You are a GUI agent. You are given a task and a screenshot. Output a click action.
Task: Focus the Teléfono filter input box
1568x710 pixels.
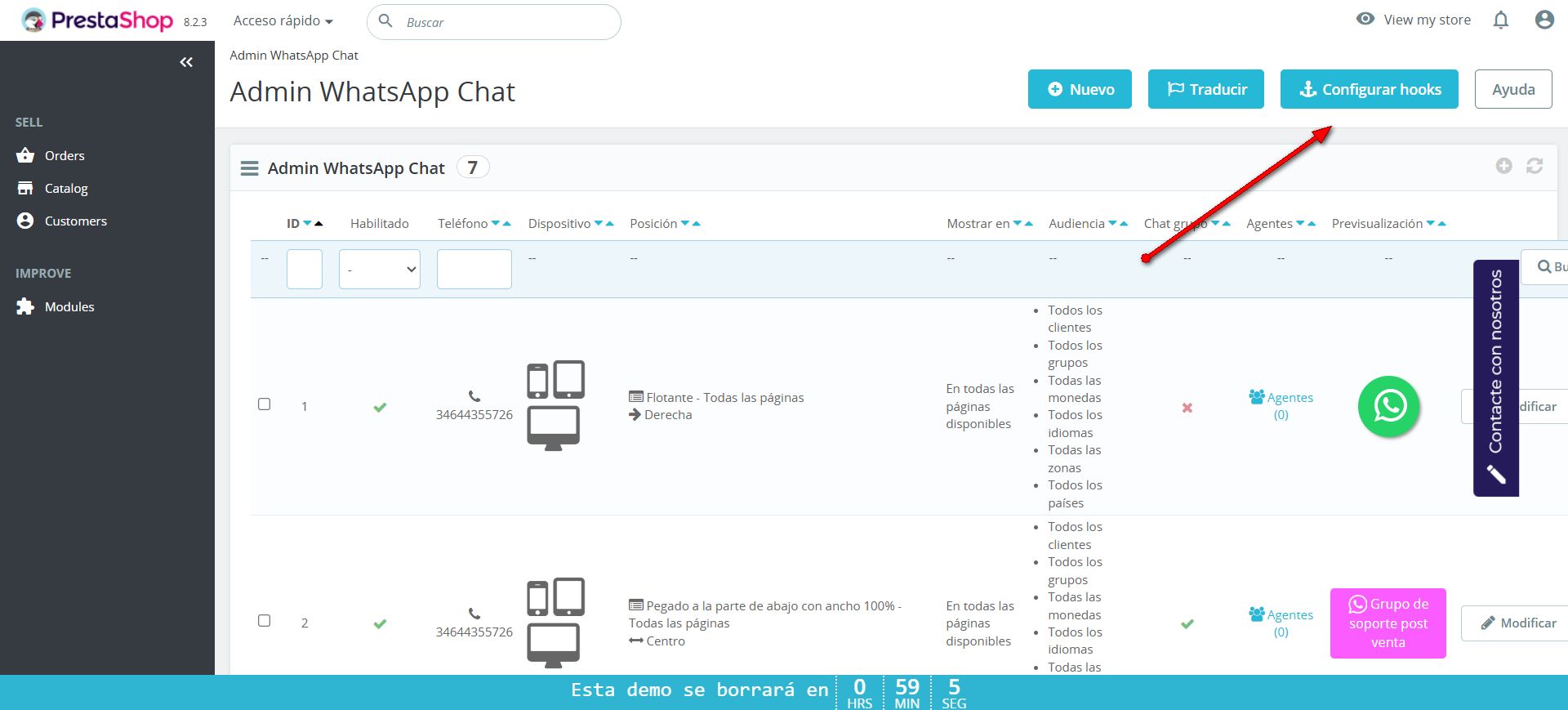[x=474, y=269]
